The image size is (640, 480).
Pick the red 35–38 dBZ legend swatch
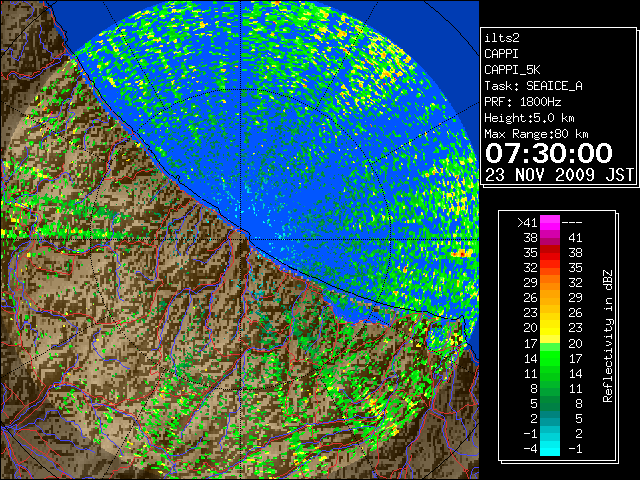click(550, 253)
